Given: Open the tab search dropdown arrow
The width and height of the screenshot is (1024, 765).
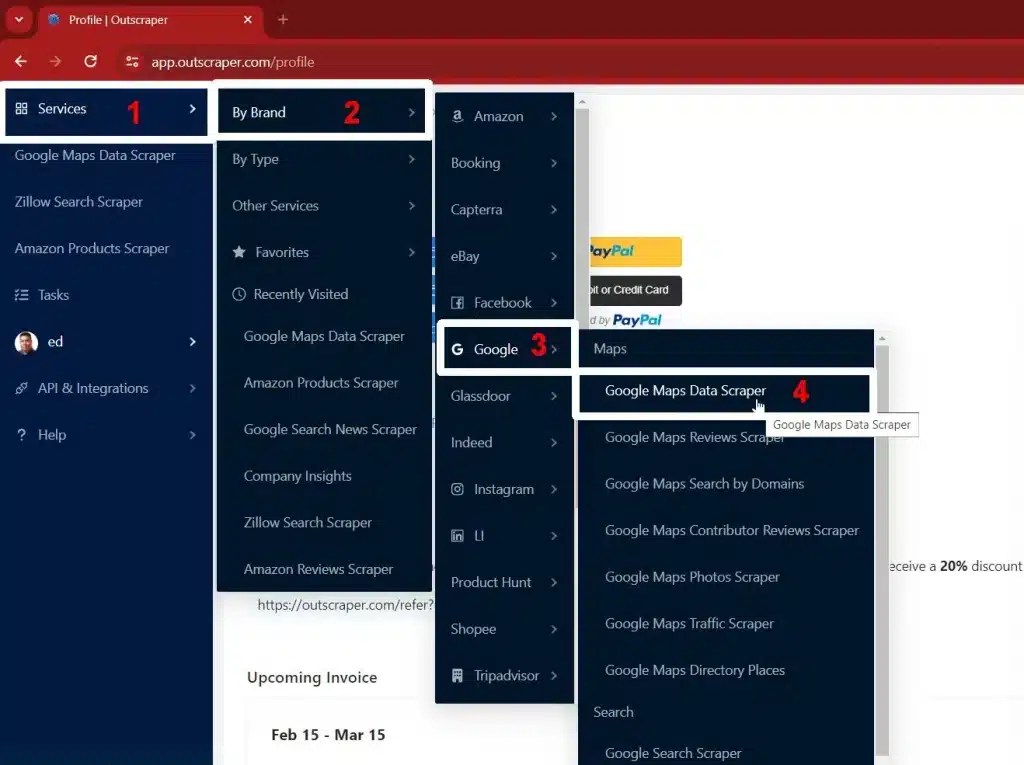Looking at the screenshot, I should [19, 20].
